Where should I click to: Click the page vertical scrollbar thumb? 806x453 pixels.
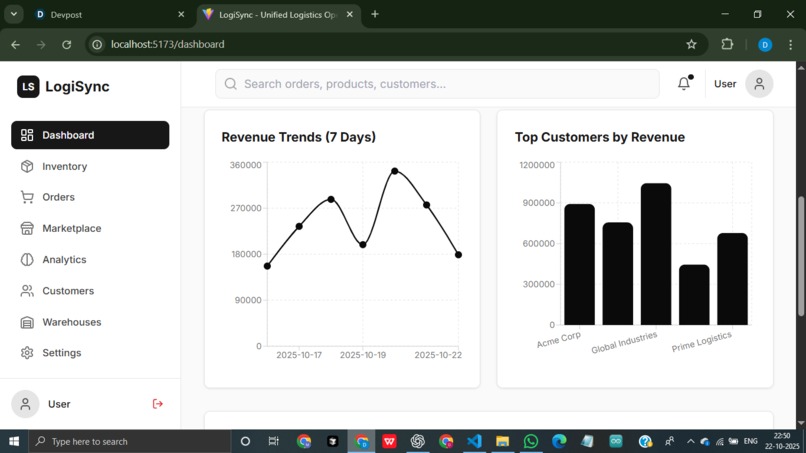coord(801,256)
